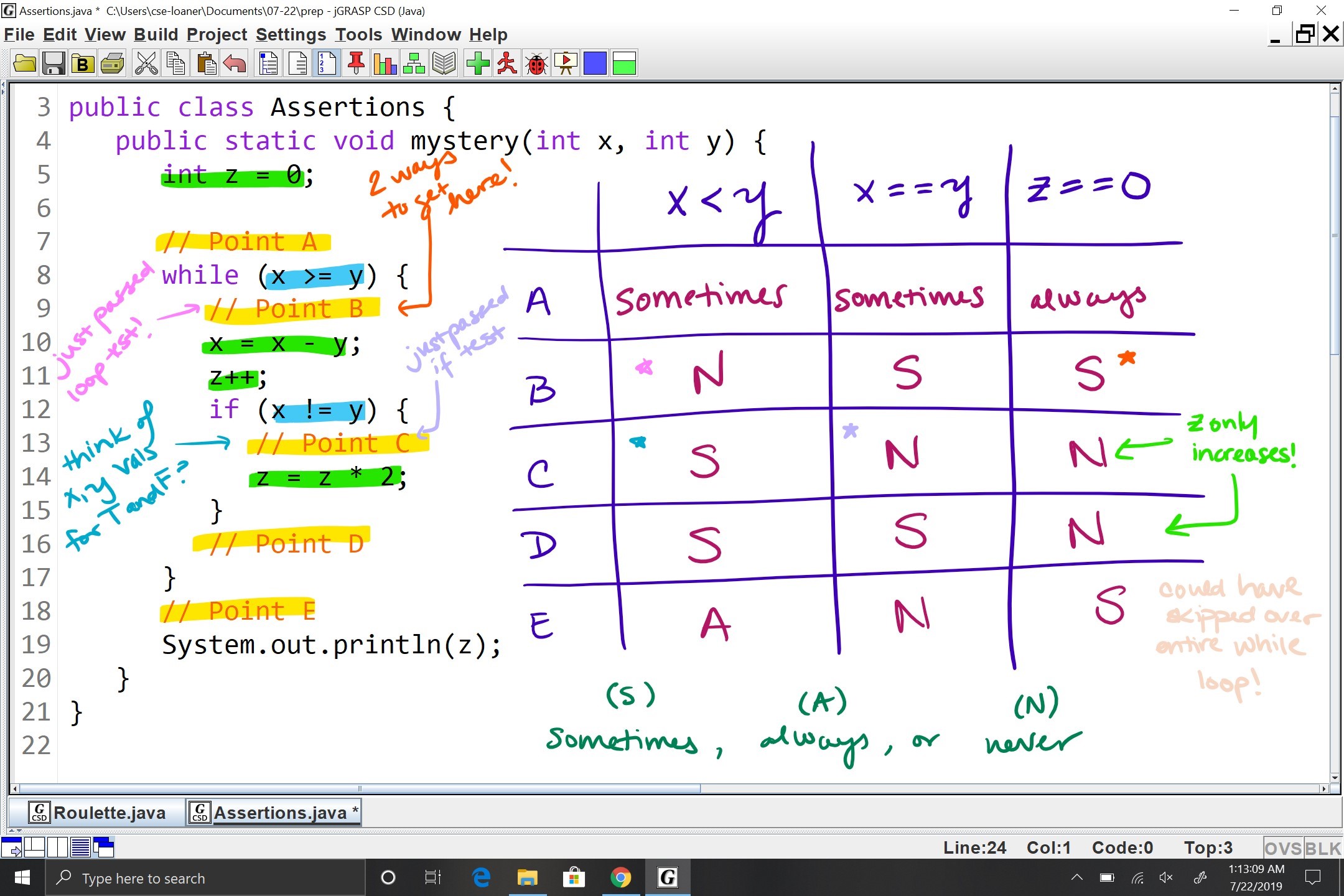
Task: Print the source code
Action: (112, 63)
